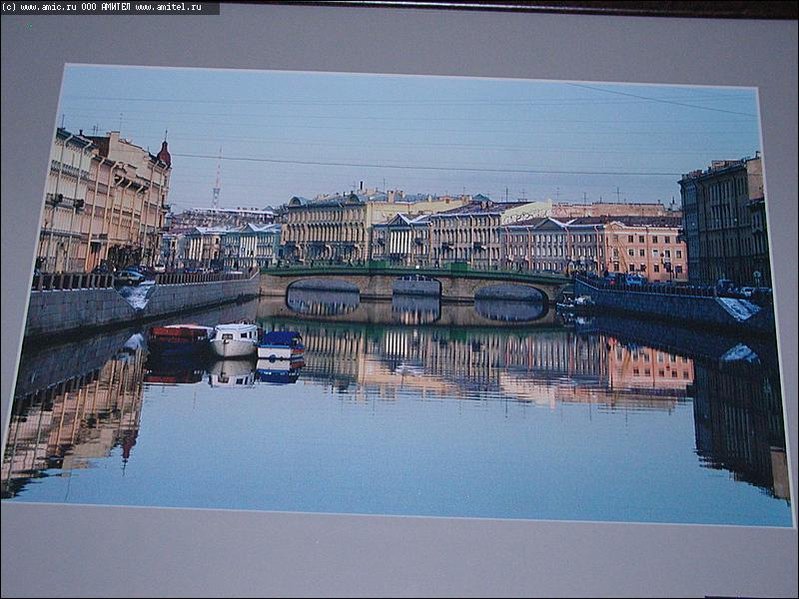
Task: Click the red-domed tower on left building
Action: 163,153
